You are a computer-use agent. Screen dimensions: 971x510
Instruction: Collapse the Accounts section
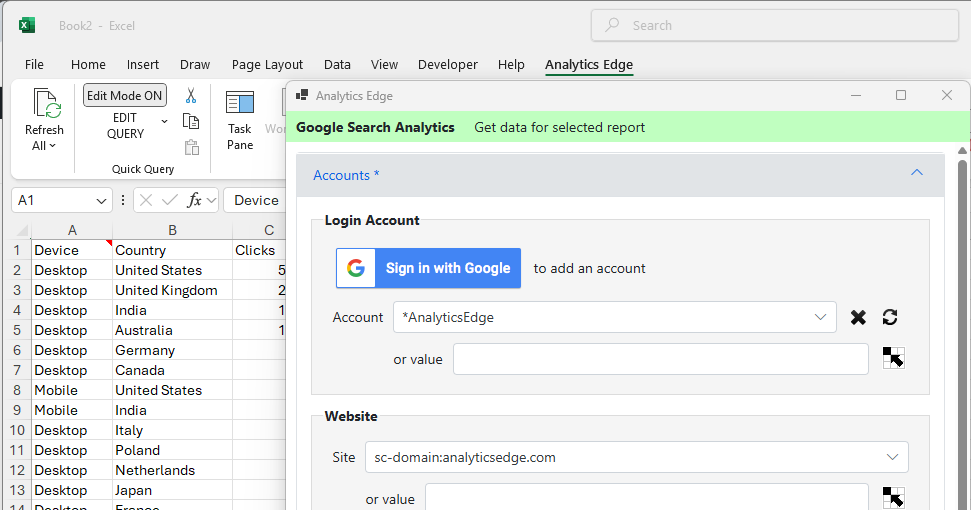click(916, 174)
